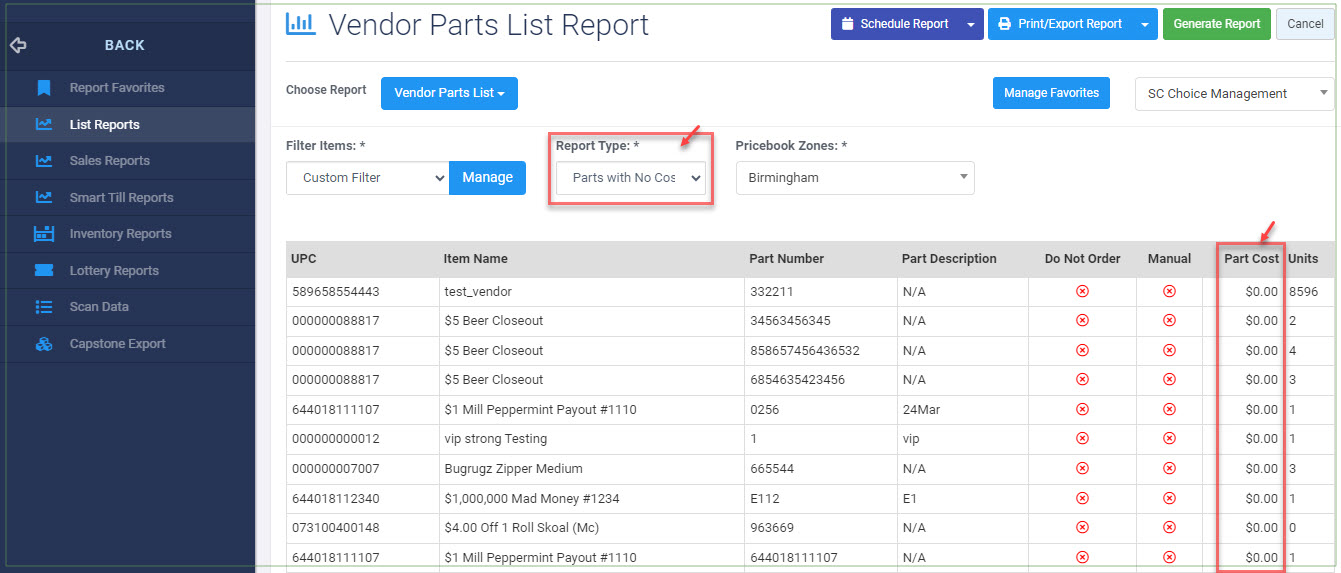This screenshot has width=1341, height=573.
Task: Click the Generate Report button
Action: click(1216, 24)
